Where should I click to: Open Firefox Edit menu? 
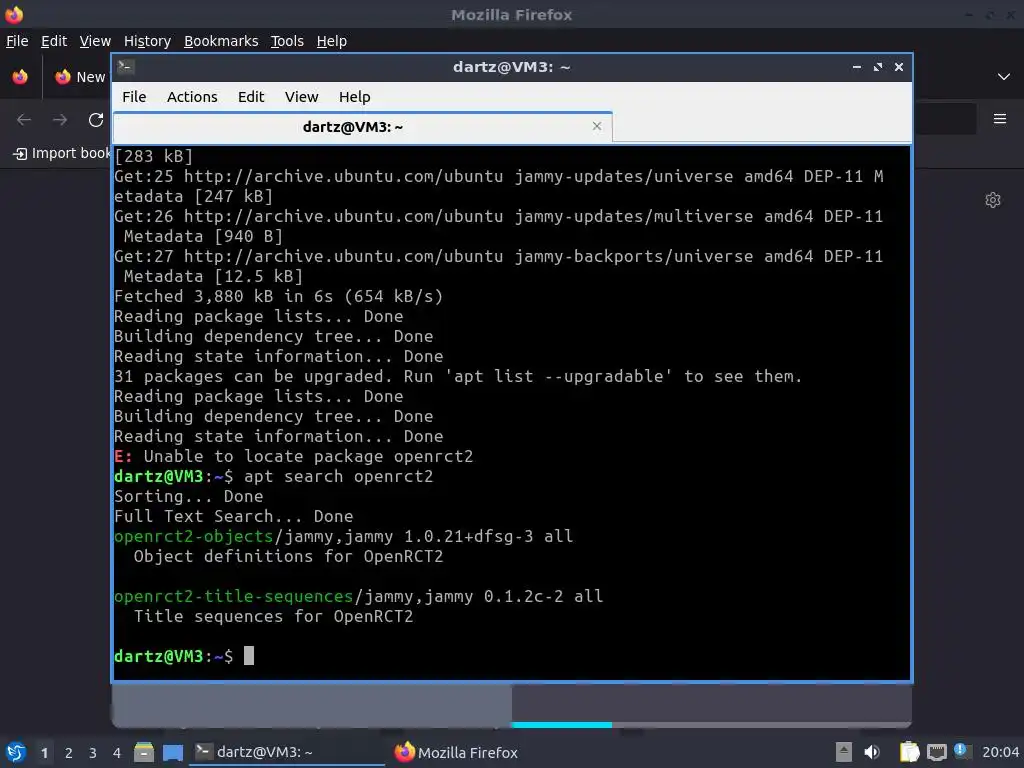54,41
